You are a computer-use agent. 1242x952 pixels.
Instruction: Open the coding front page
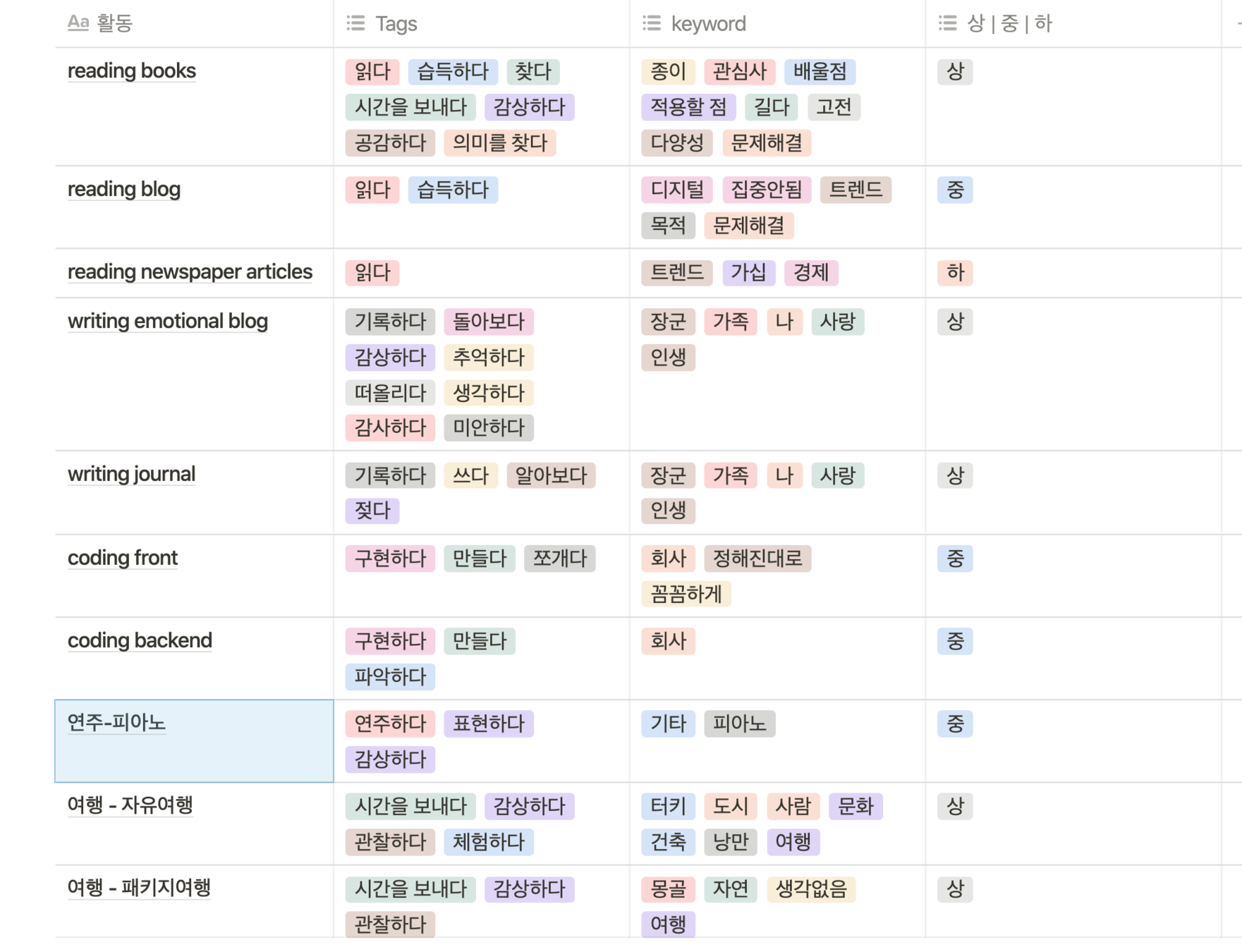pos(123,559)
